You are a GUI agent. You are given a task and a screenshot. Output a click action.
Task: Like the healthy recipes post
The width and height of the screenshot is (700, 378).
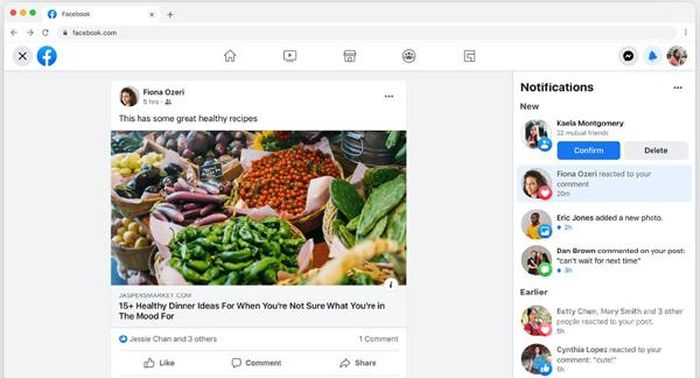coord(159,363)
